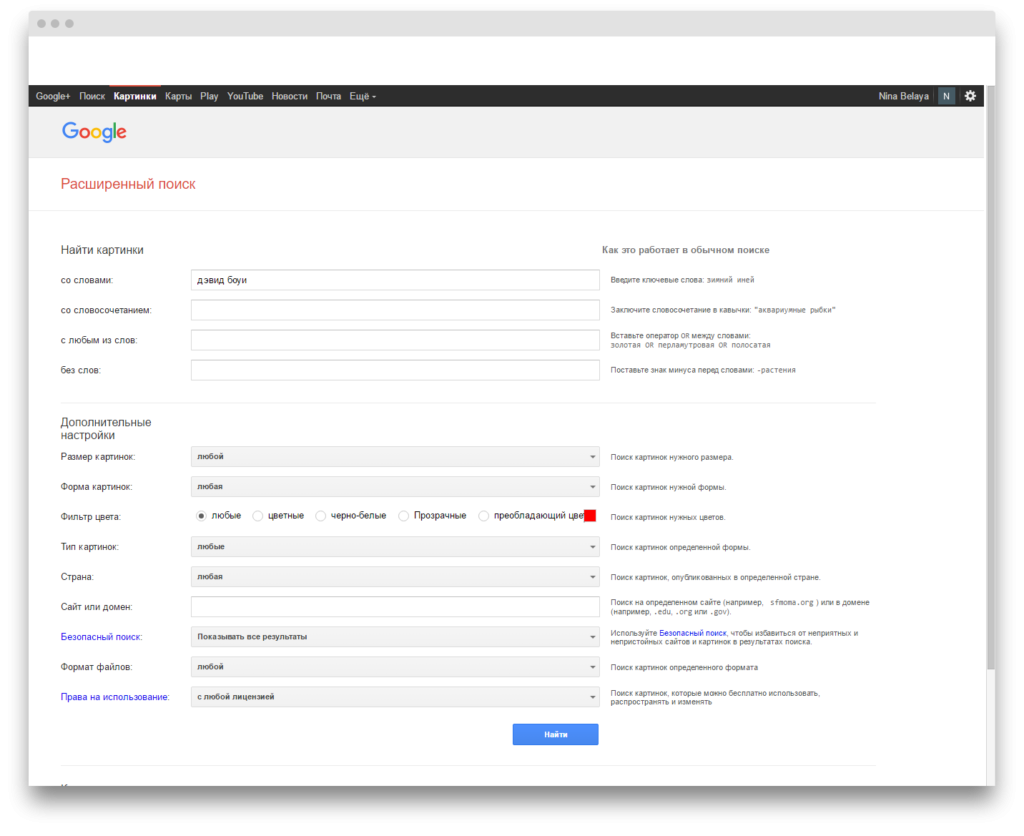Open the 'Страна' dropdown

pyautogui.click(x=395, y=577)
